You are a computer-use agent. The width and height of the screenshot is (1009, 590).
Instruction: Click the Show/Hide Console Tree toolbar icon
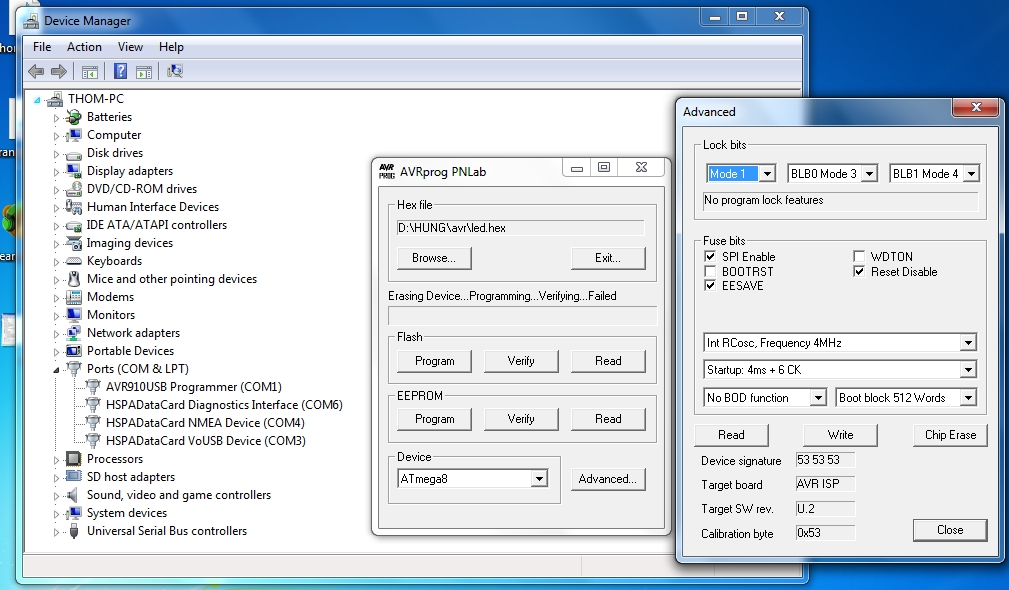(x=90, y=71)
